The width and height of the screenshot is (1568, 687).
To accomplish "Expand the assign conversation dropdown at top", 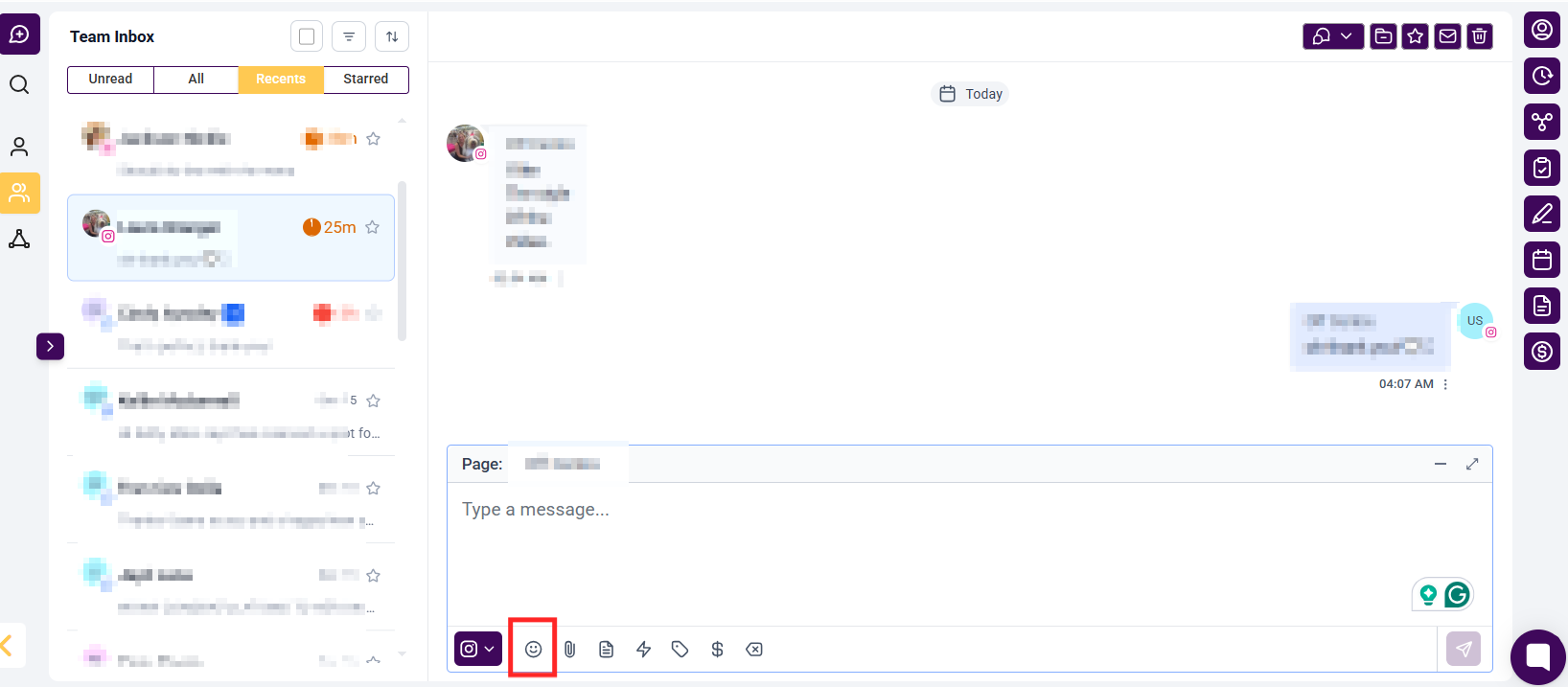I will point(1333,36).
